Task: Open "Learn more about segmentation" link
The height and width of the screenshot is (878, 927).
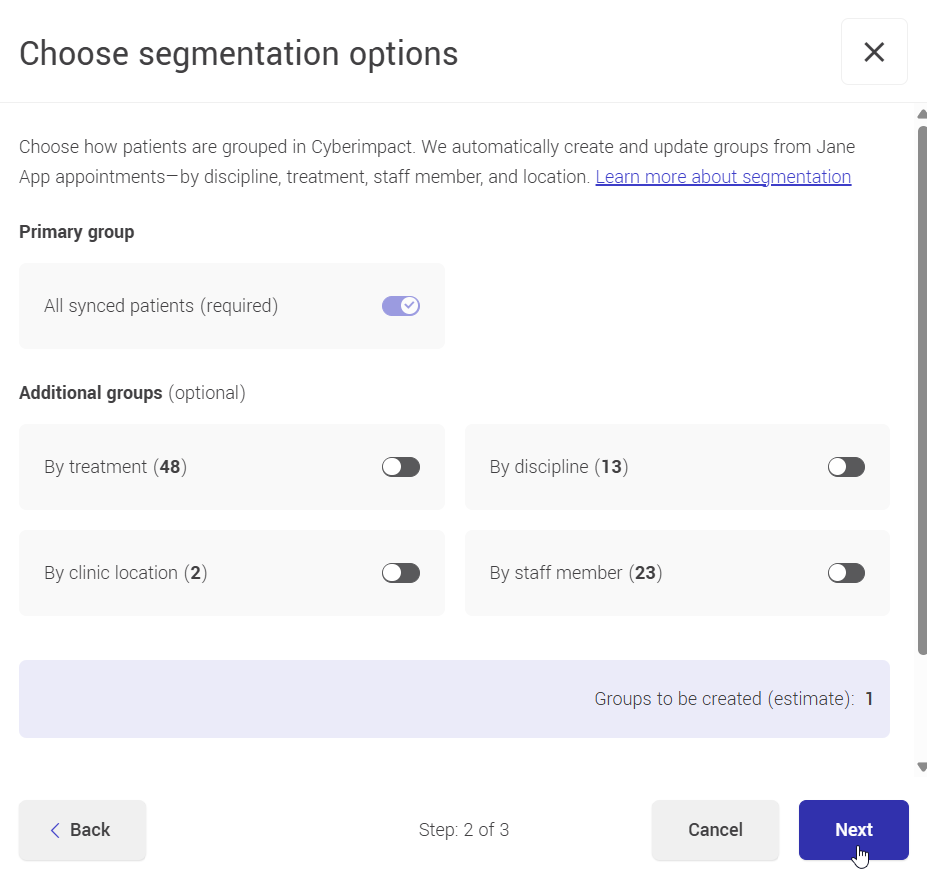Action: click(x=722, y=176)
